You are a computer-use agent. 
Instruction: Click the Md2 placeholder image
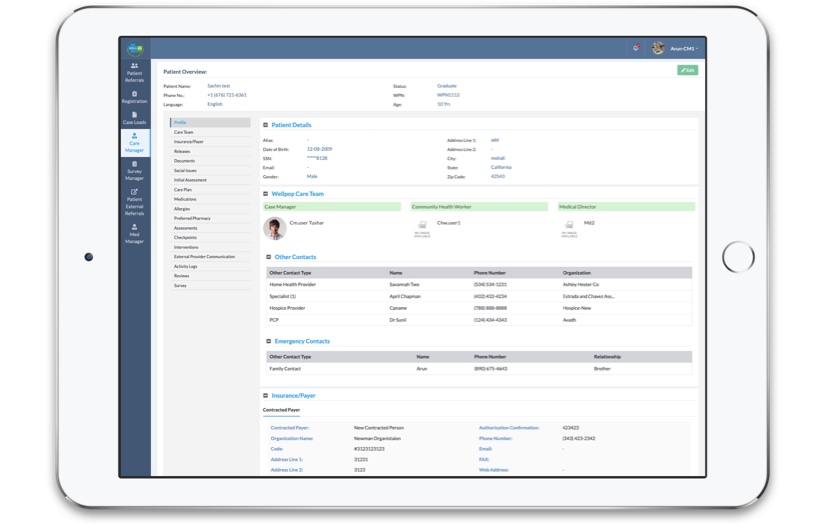coord(569,228)
